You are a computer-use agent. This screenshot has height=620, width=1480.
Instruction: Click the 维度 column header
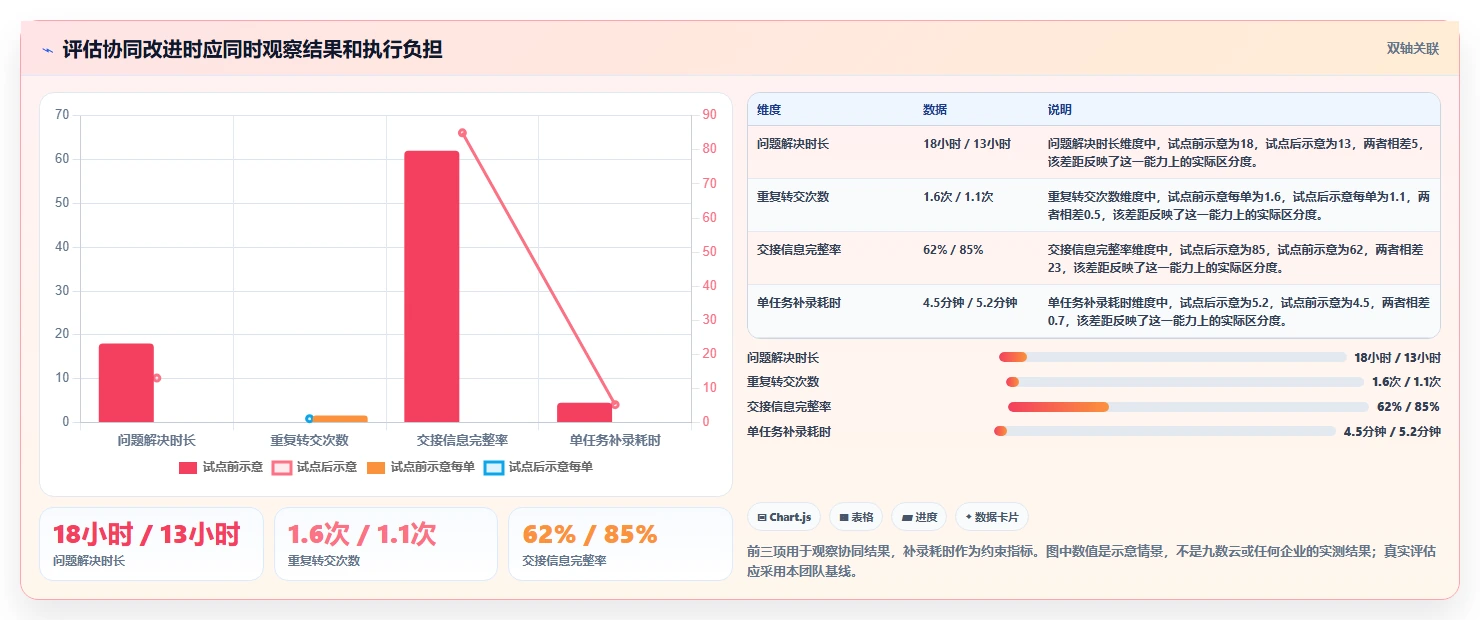[x=769, y=109]
